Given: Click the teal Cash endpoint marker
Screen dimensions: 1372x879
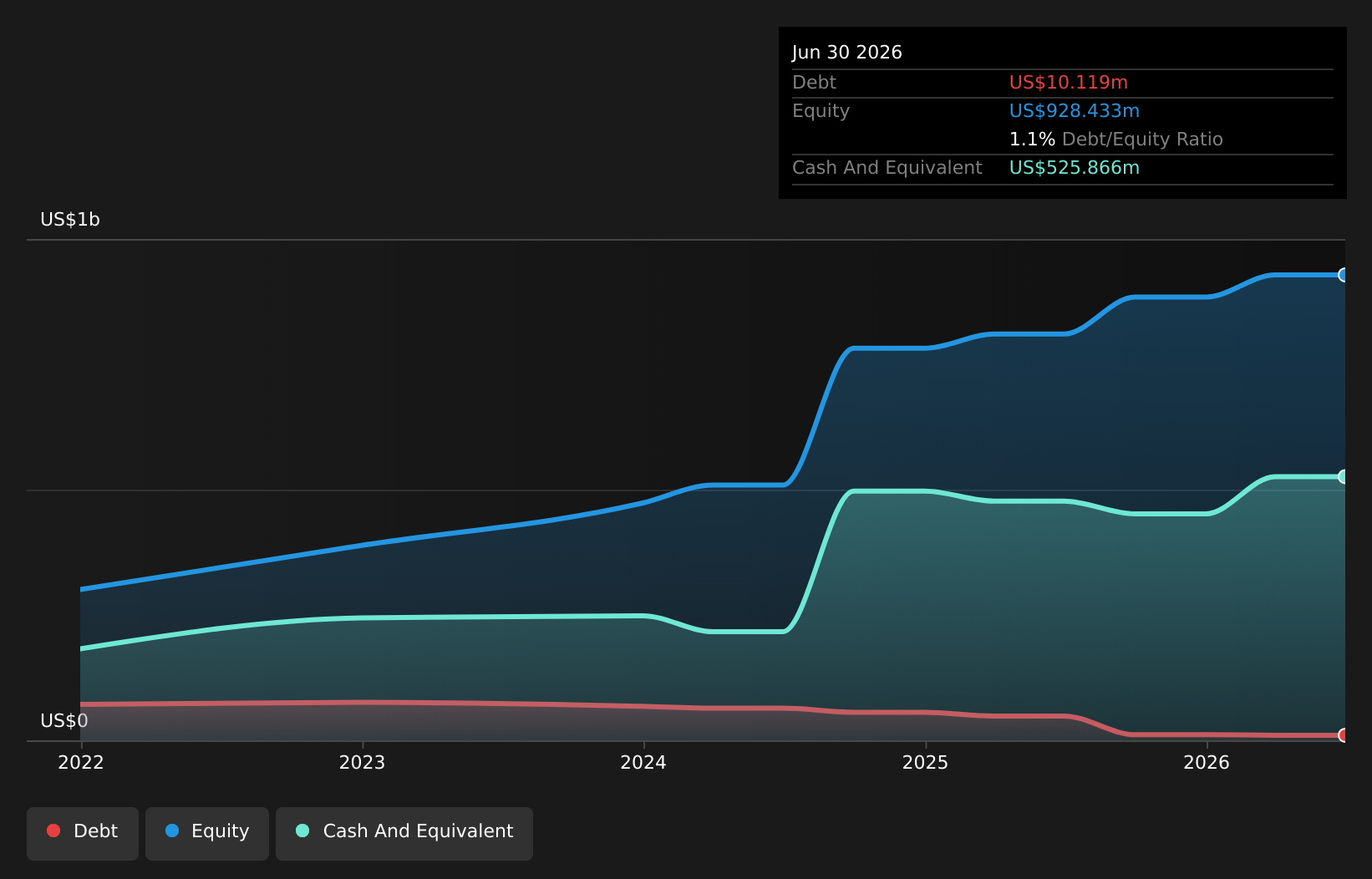Looking at the screenshot, I should [x=1344, y=477].
